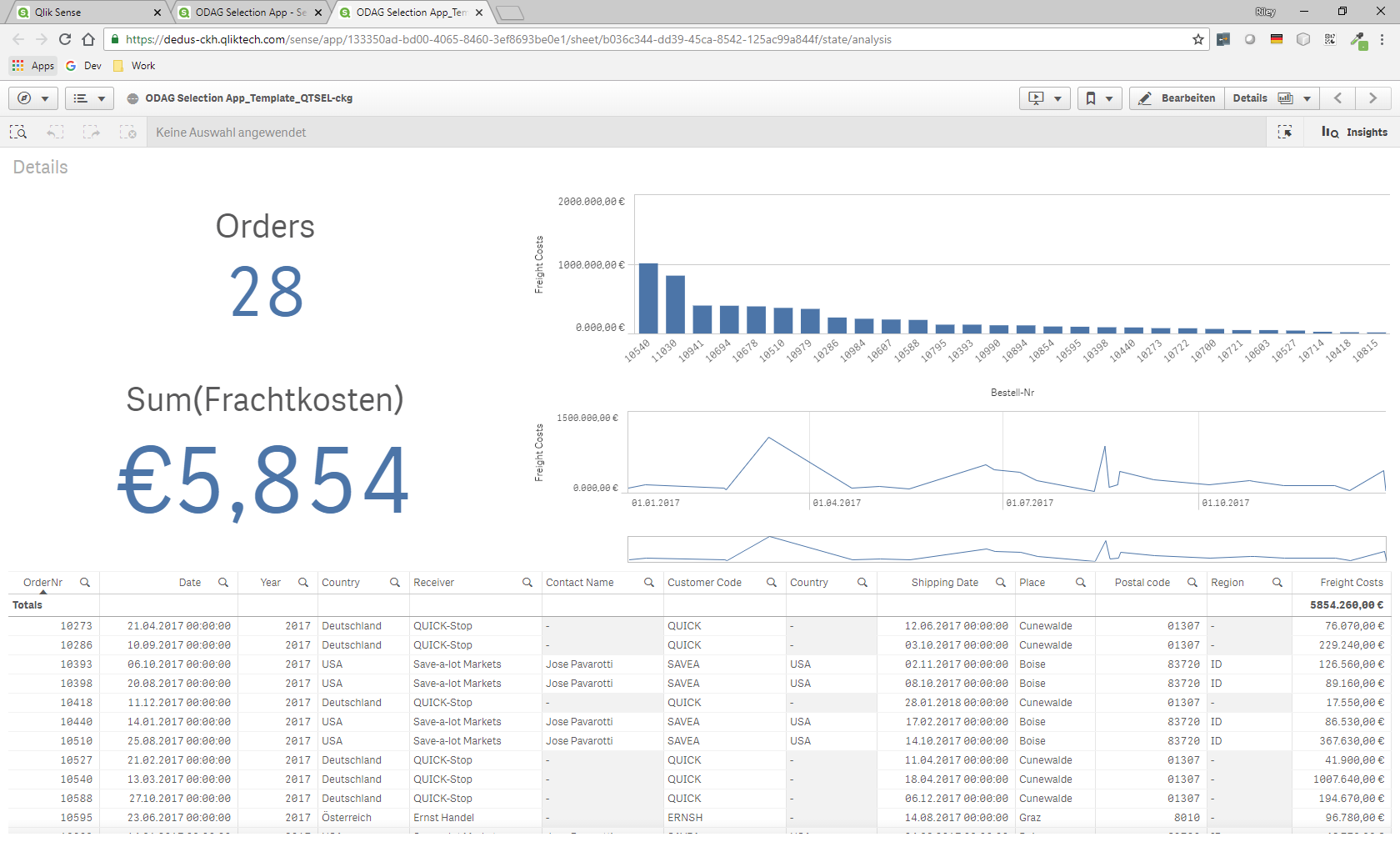The width and height of the screenshot is (1400, 842).
Task: Bookmark this page with the star
Action: [1198, 39]
